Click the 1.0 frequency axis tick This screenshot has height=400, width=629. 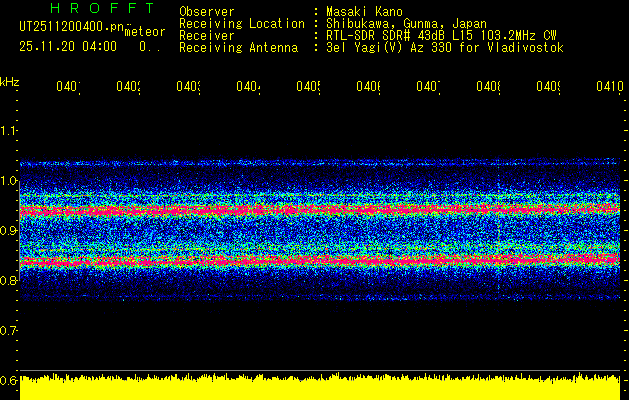pos(9,181)
